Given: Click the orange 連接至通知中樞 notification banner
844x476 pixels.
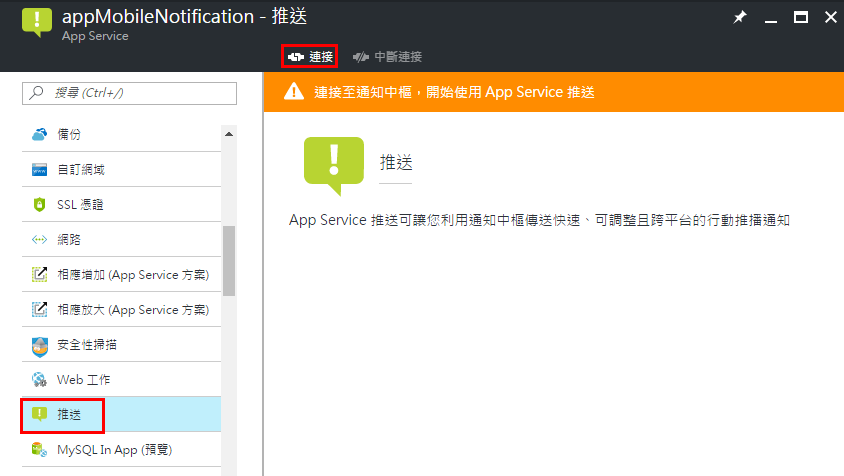Looking at the screenshot, I should [554, 92].
